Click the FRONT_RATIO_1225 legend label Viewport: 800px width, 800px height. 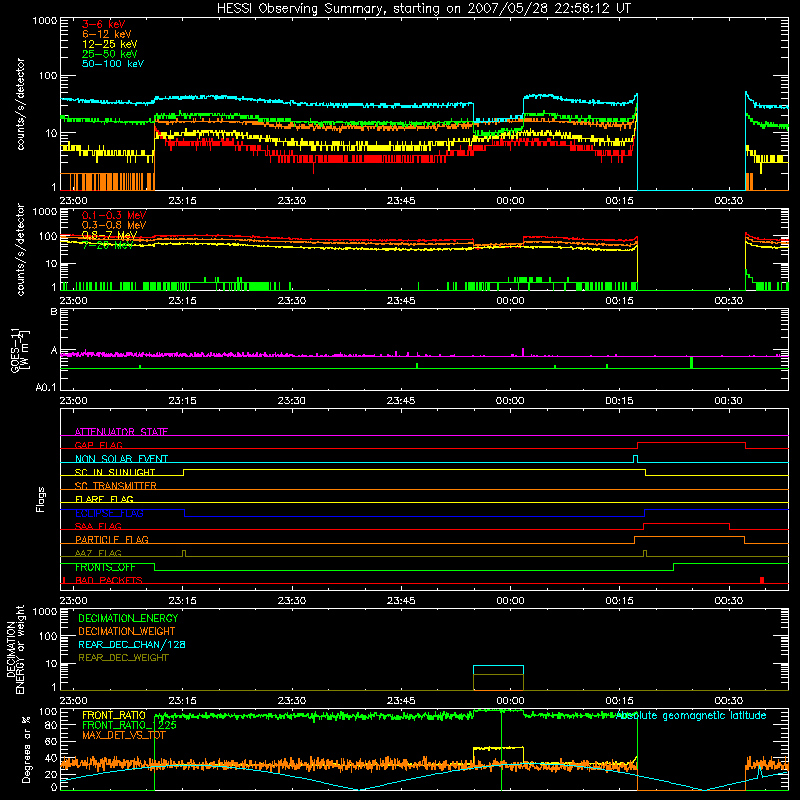click(x=129, y=725)
